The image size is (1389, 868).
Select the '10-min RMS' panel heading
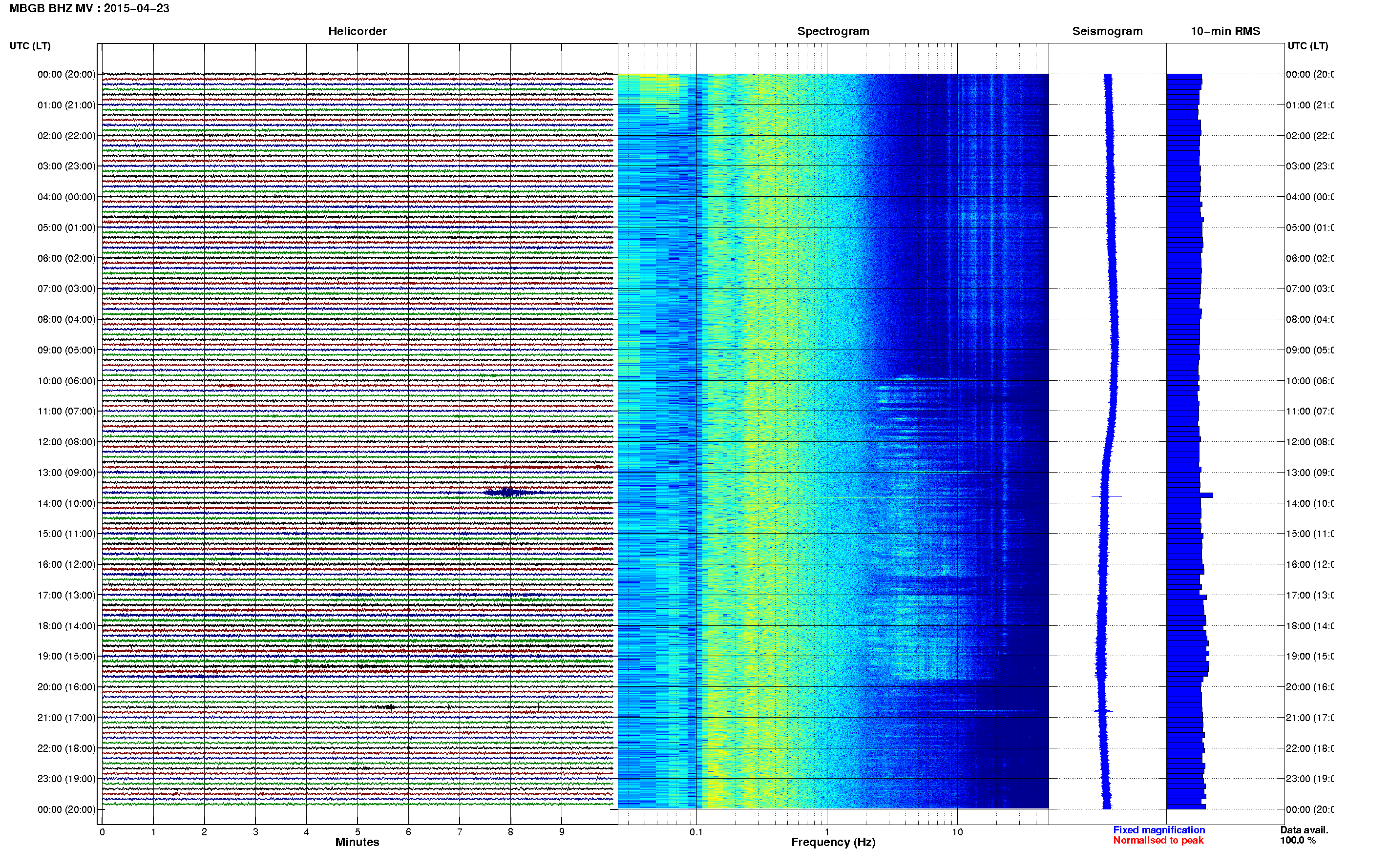tap(1225, 31)
